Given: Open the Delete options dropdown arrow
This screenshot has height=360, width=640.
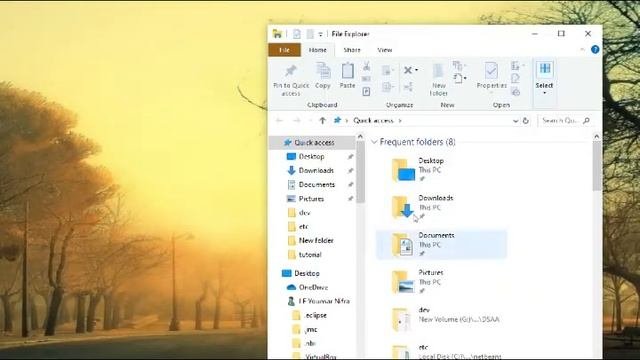Looking at the screenshot, I should pos(416,70).
